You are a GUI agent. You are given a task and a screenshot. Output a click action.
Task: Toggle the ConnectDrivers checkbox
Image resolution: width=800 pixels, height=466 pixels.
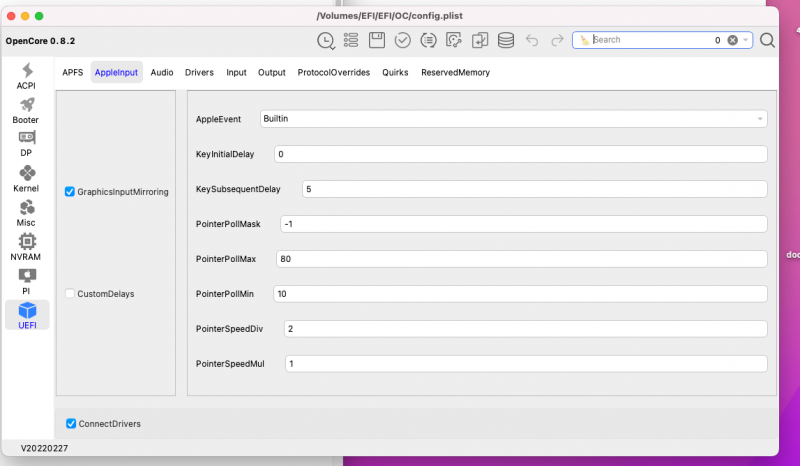pyautogui.click(x=71, y=424)
